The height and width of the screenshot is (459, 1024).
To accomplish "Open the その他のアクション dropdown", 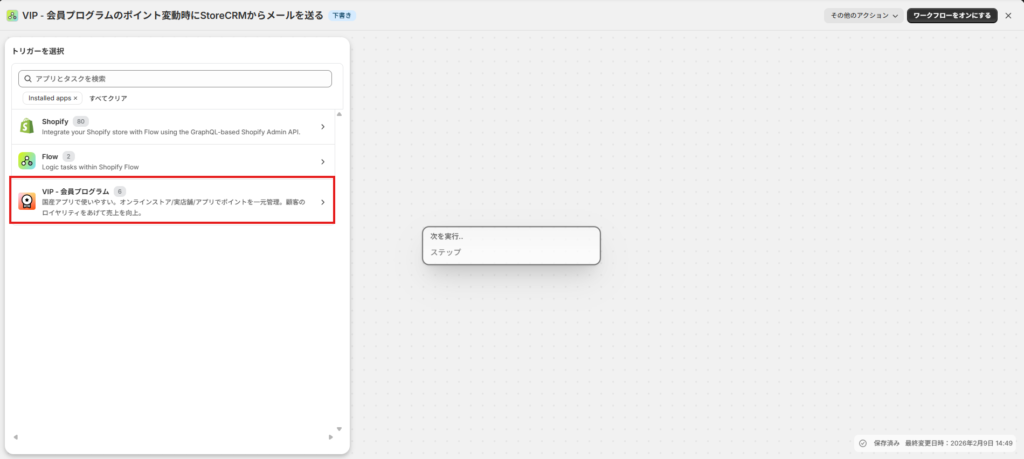I will (x=863, y=15).
